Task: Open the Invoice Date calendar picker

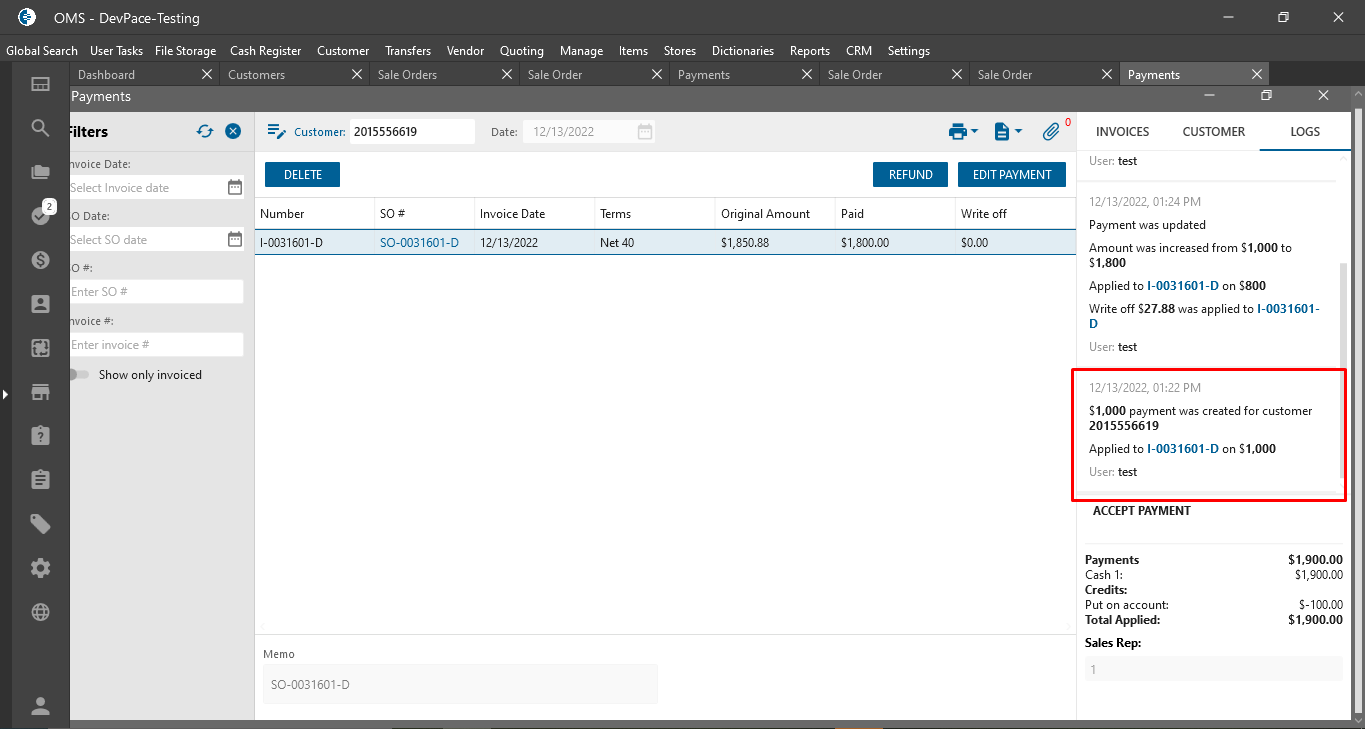Action: click(x=235, y=187)
